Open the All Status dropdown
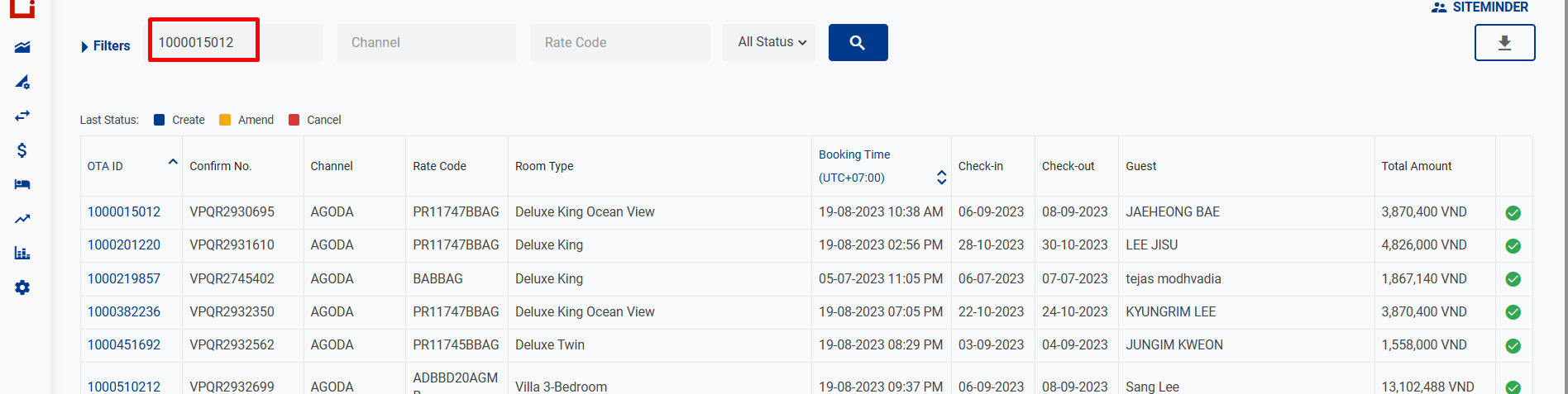This screenshot has width=1568, height=394. (x=770, y=42)
